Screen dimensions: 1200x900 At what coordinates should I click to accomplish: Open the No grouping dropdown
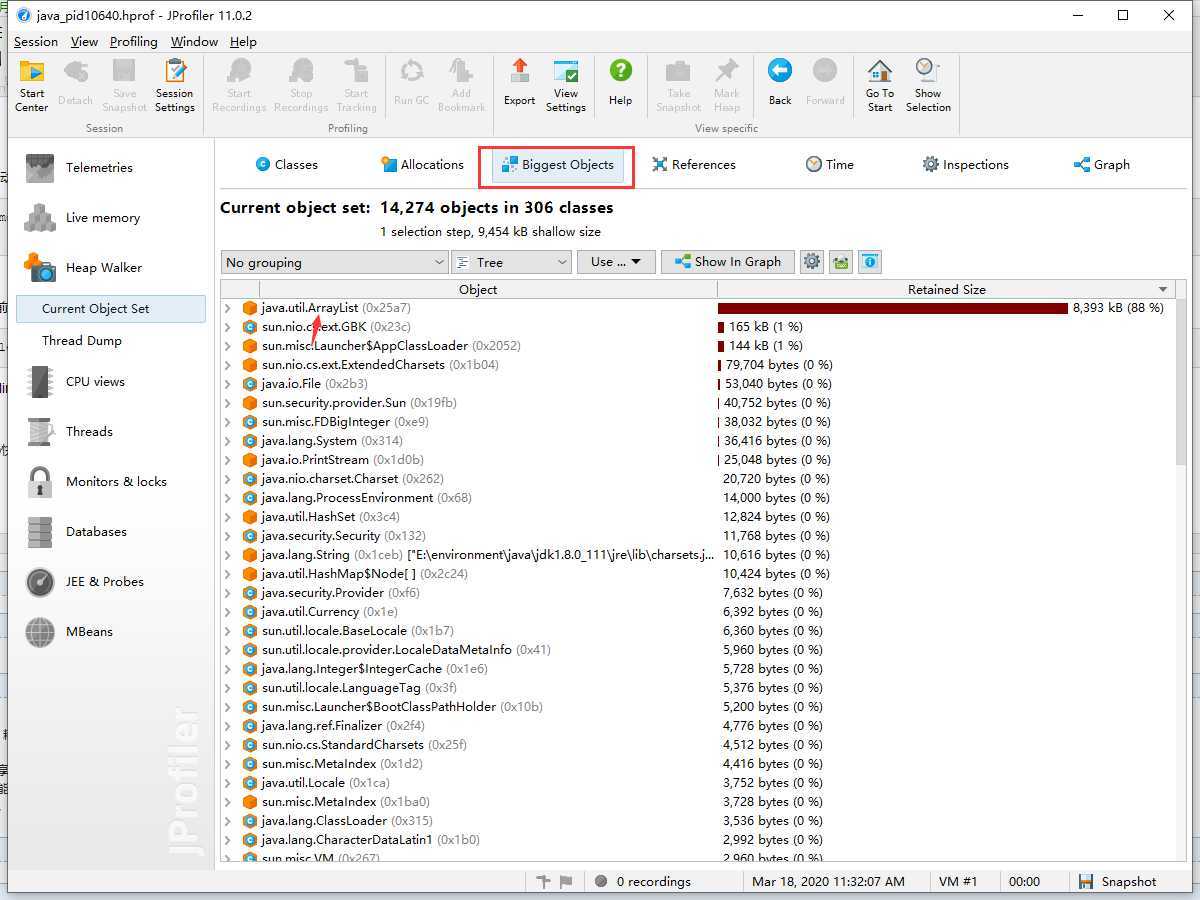point(334,262)
